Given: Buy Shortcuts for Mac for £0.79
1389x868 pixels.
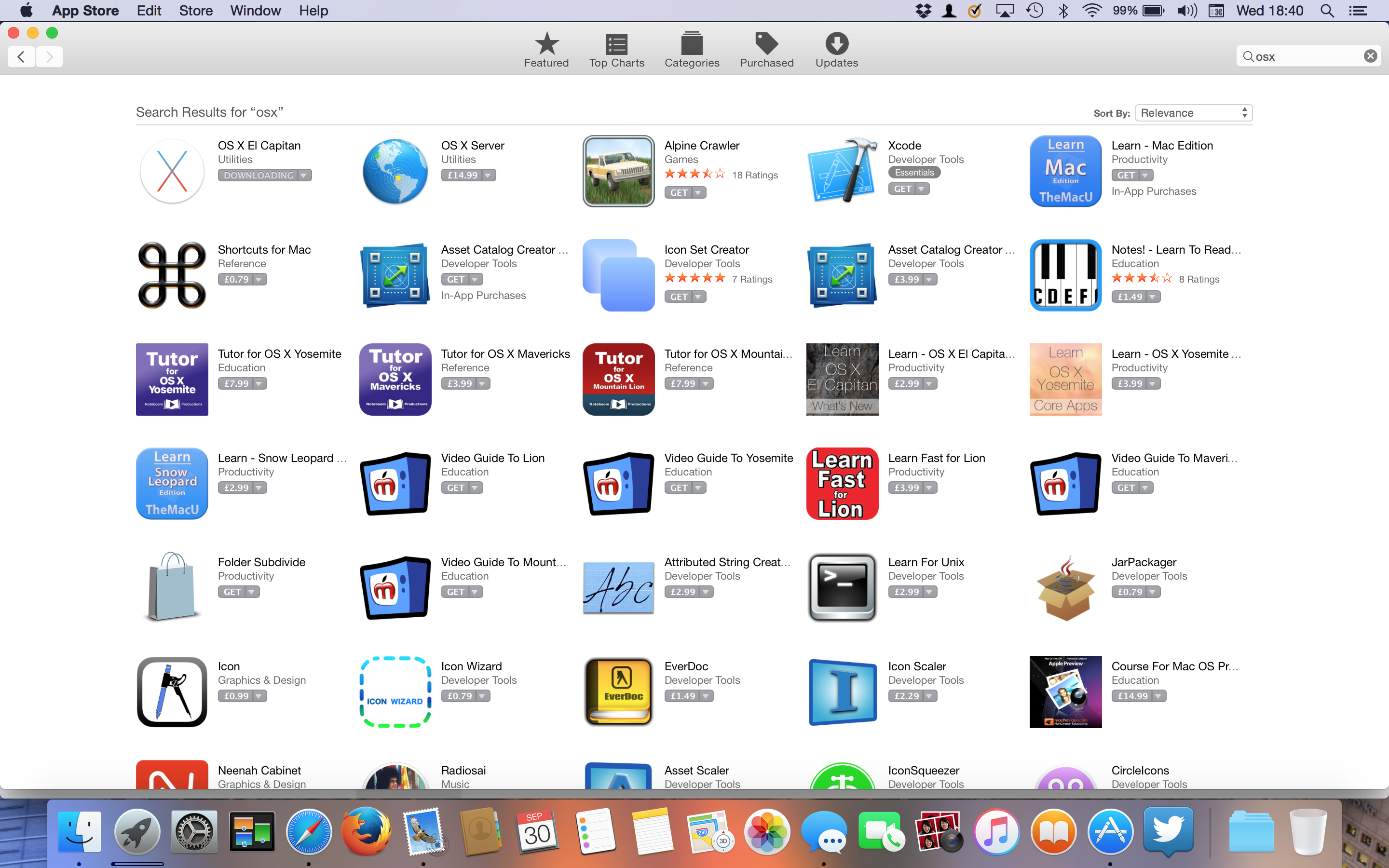Looking at the screenshot, I should click(236, 280).
